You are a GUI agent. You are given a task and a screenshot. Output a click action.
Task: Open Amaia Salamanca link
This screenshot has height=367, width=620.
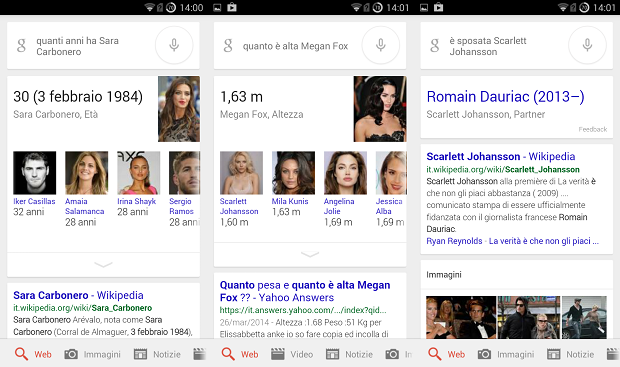tap(85, 206)
